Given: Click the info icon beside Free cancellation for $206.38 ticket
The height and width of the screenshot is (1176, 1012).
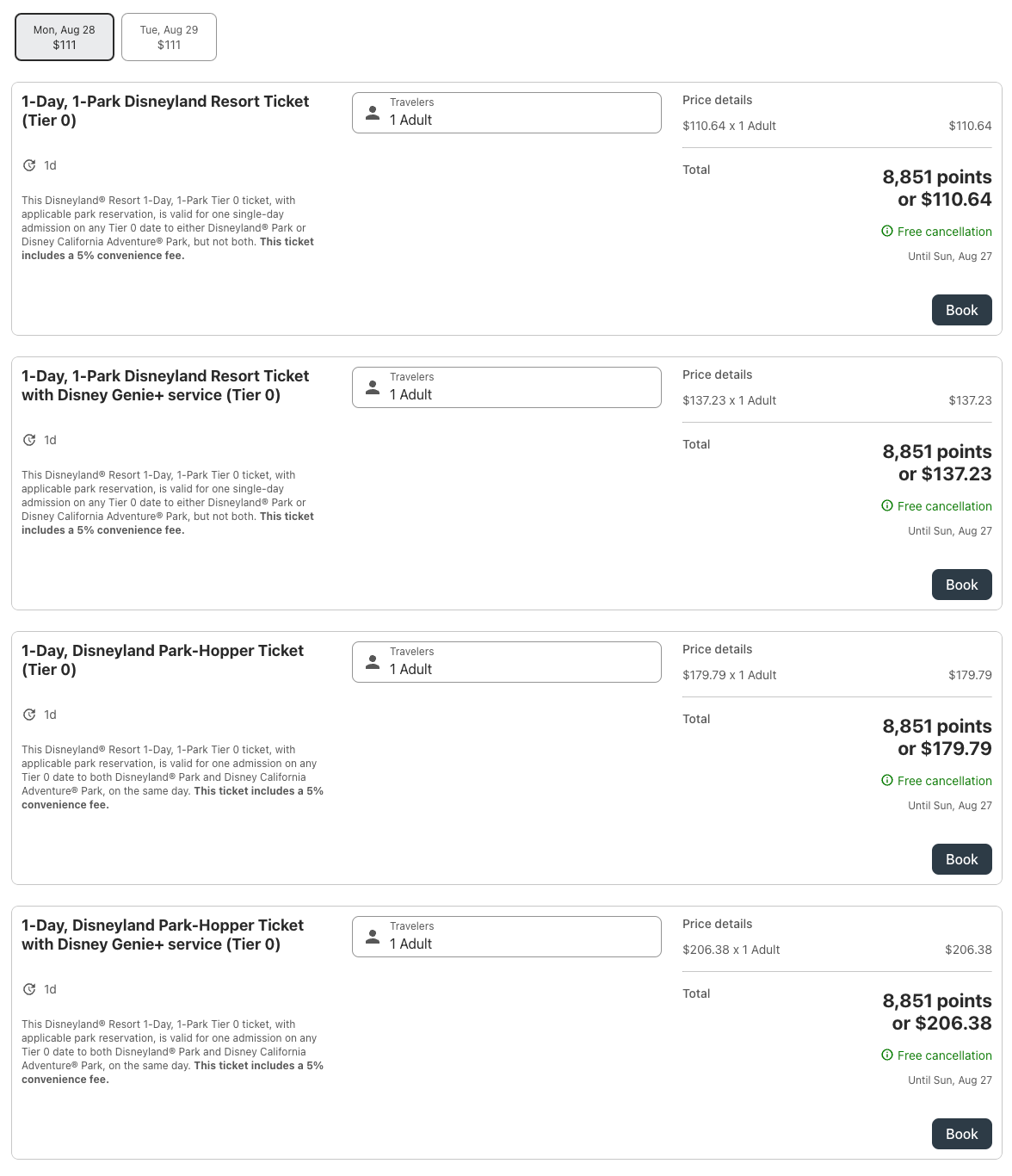Looking at the screenshot, I should click(x=887, y=1055).
